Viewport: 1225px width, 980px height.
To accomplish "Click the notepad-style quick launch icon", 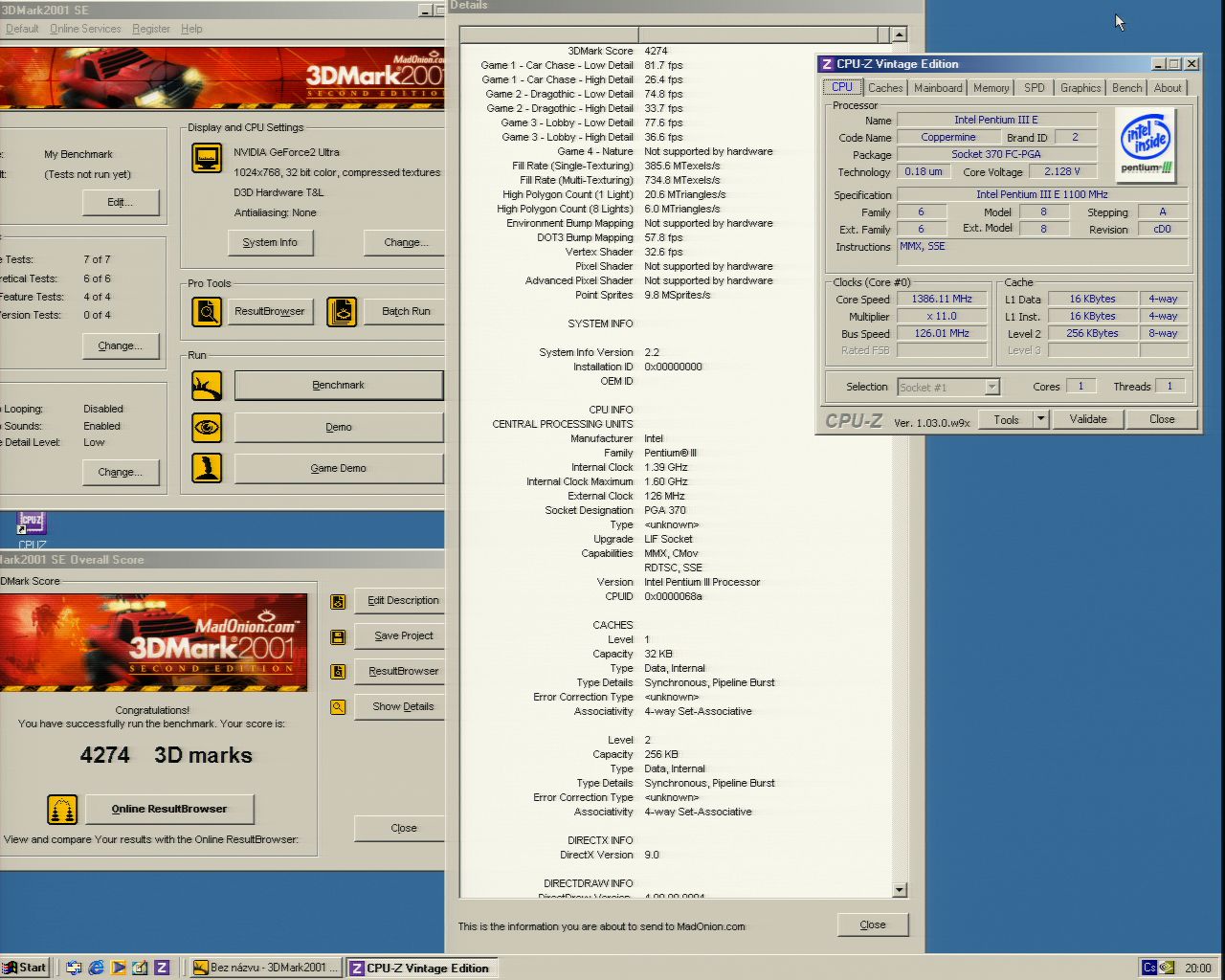I will pyautogui.click(x=140, y=968).
